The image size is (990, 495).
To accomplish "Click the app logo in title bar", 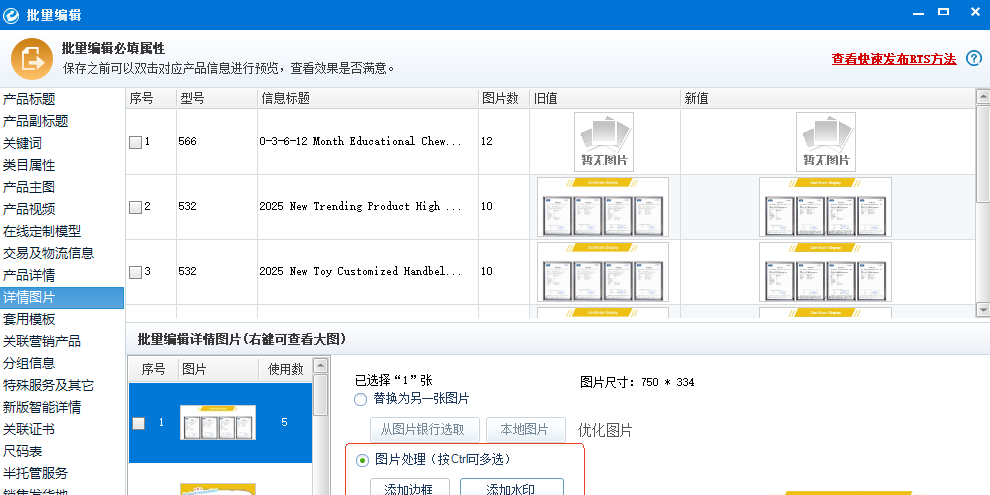I will [11, 14].
